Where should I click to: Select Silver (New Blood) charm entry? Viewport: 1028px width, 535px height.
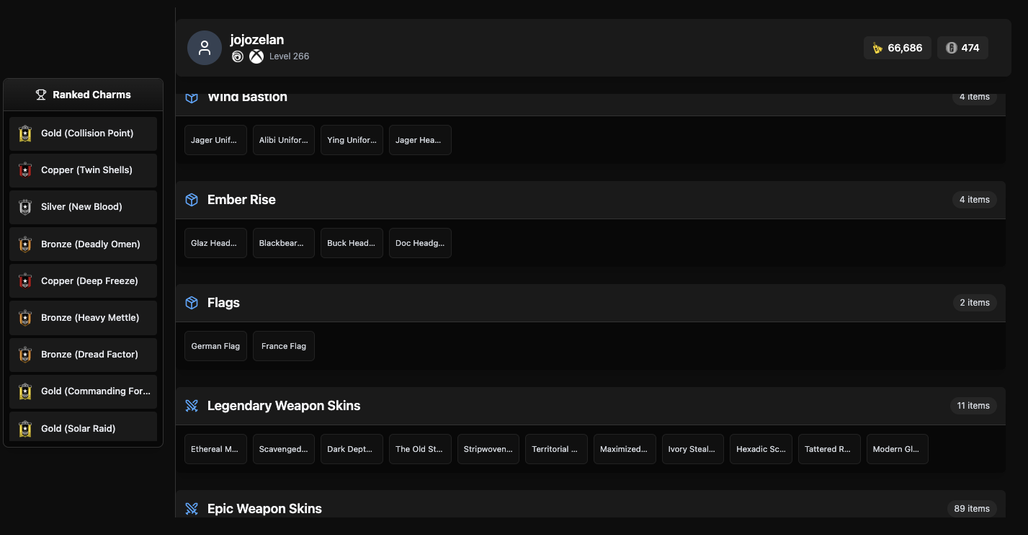click(x=83, y=207)
